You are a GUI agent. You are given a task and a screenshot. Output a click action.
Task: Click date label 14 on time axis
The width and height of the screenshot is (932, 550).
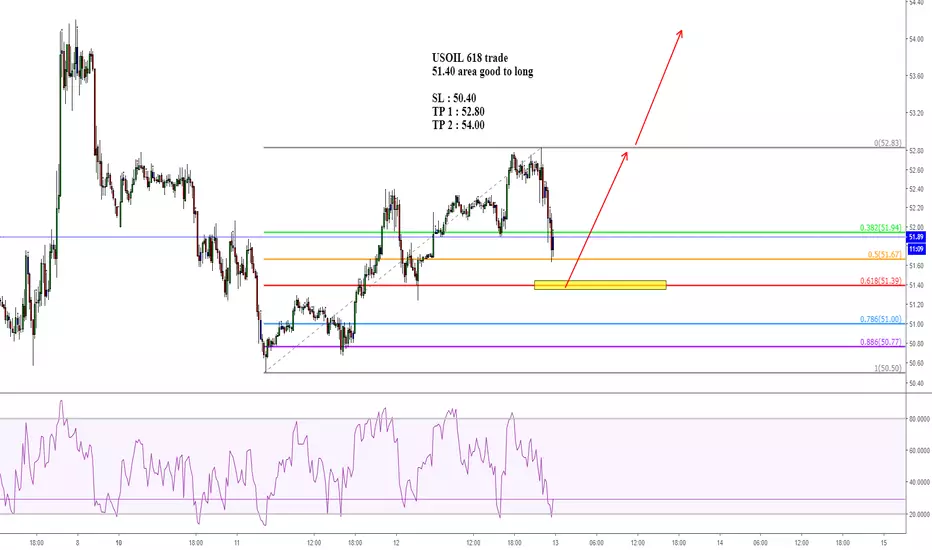coord(720,543)
